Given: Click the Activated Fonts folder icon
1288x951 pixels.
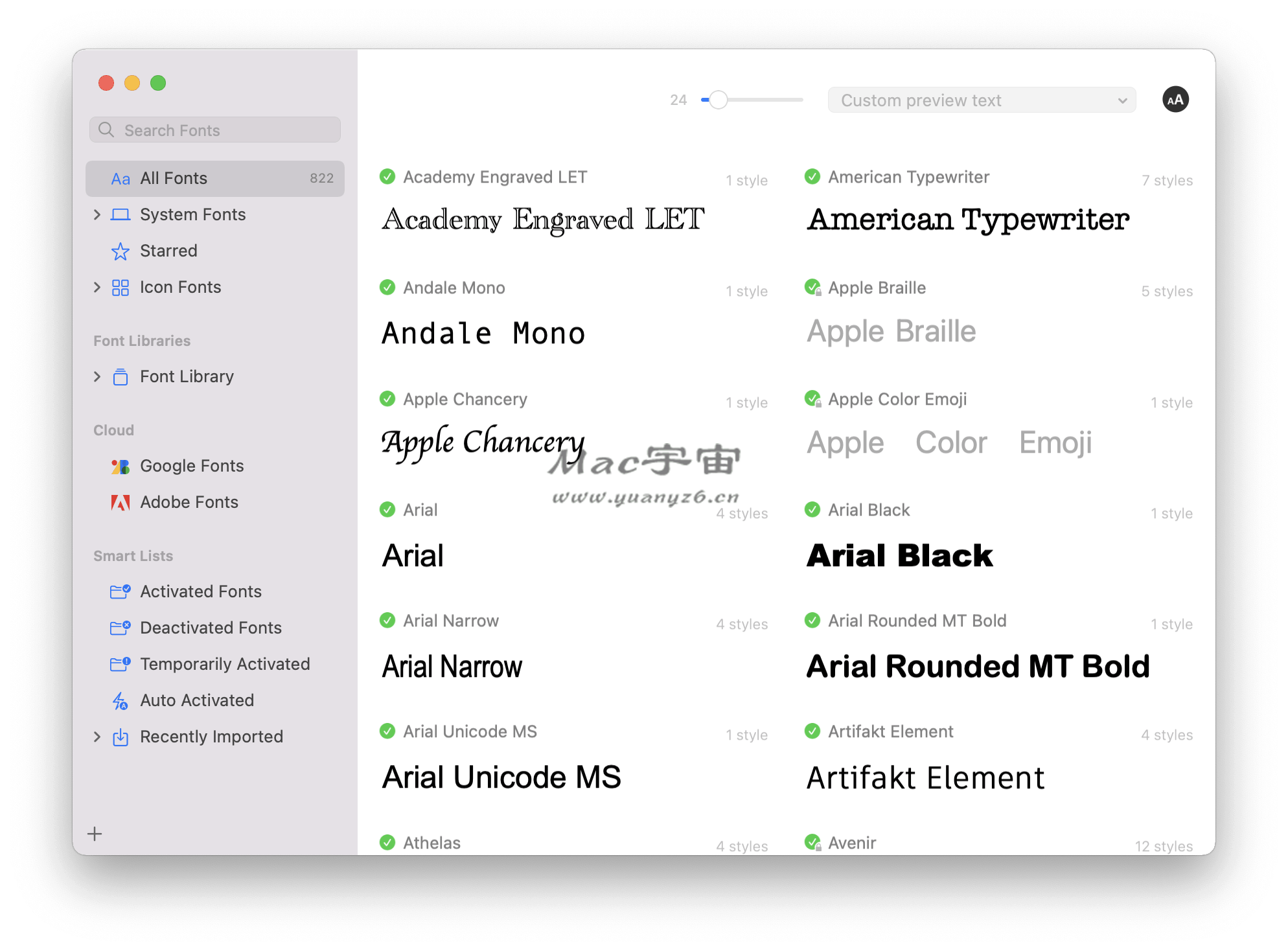Looking at the screenshot, I should [121, 591].
